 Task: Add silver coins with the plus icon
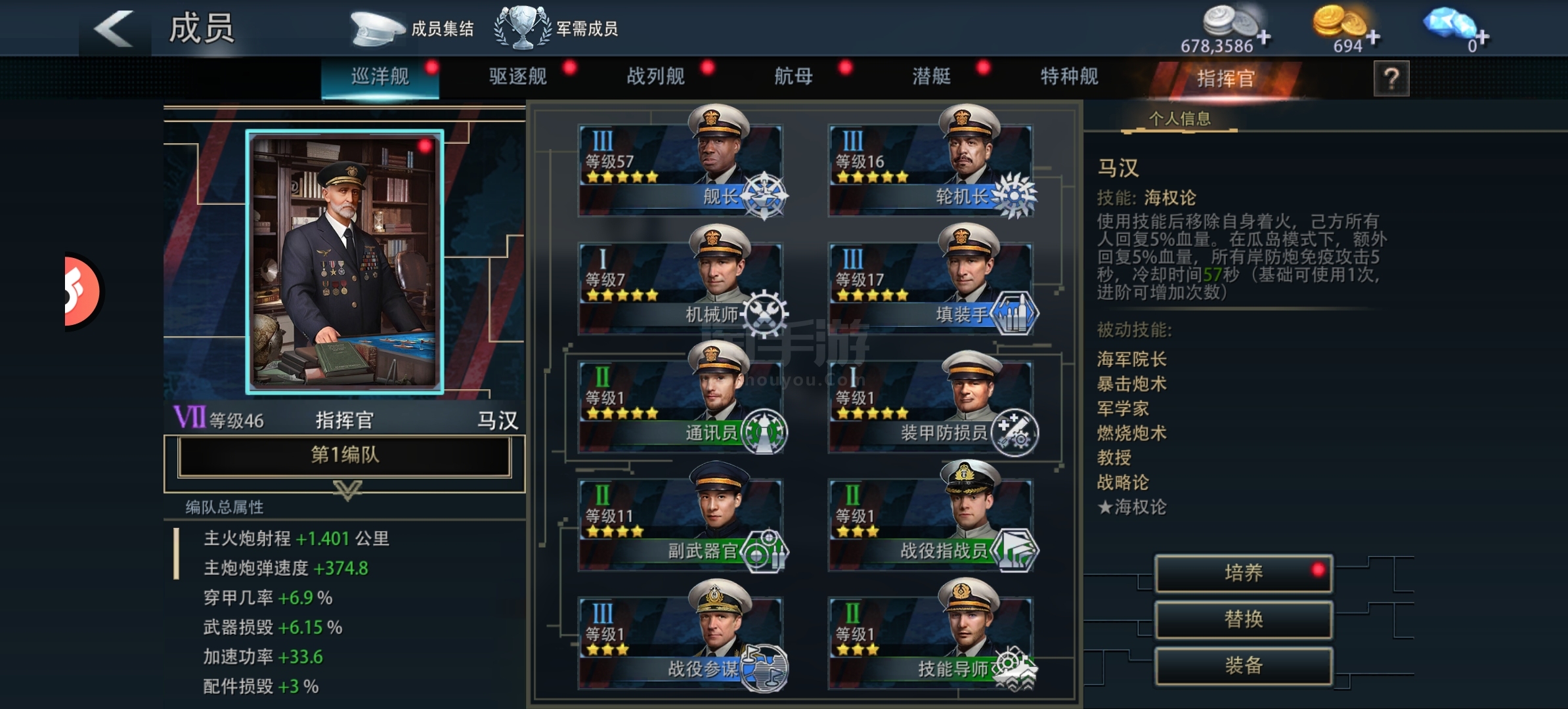pos(1263,38)
